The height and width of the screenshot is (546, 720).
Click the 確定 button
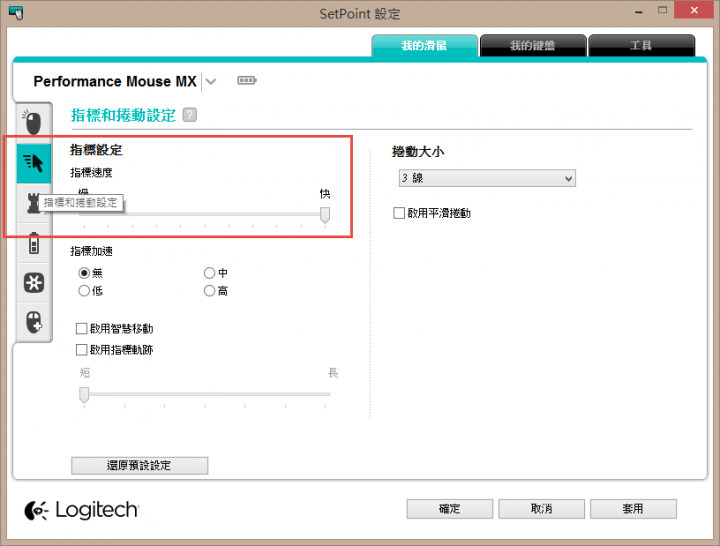(450, 509)
